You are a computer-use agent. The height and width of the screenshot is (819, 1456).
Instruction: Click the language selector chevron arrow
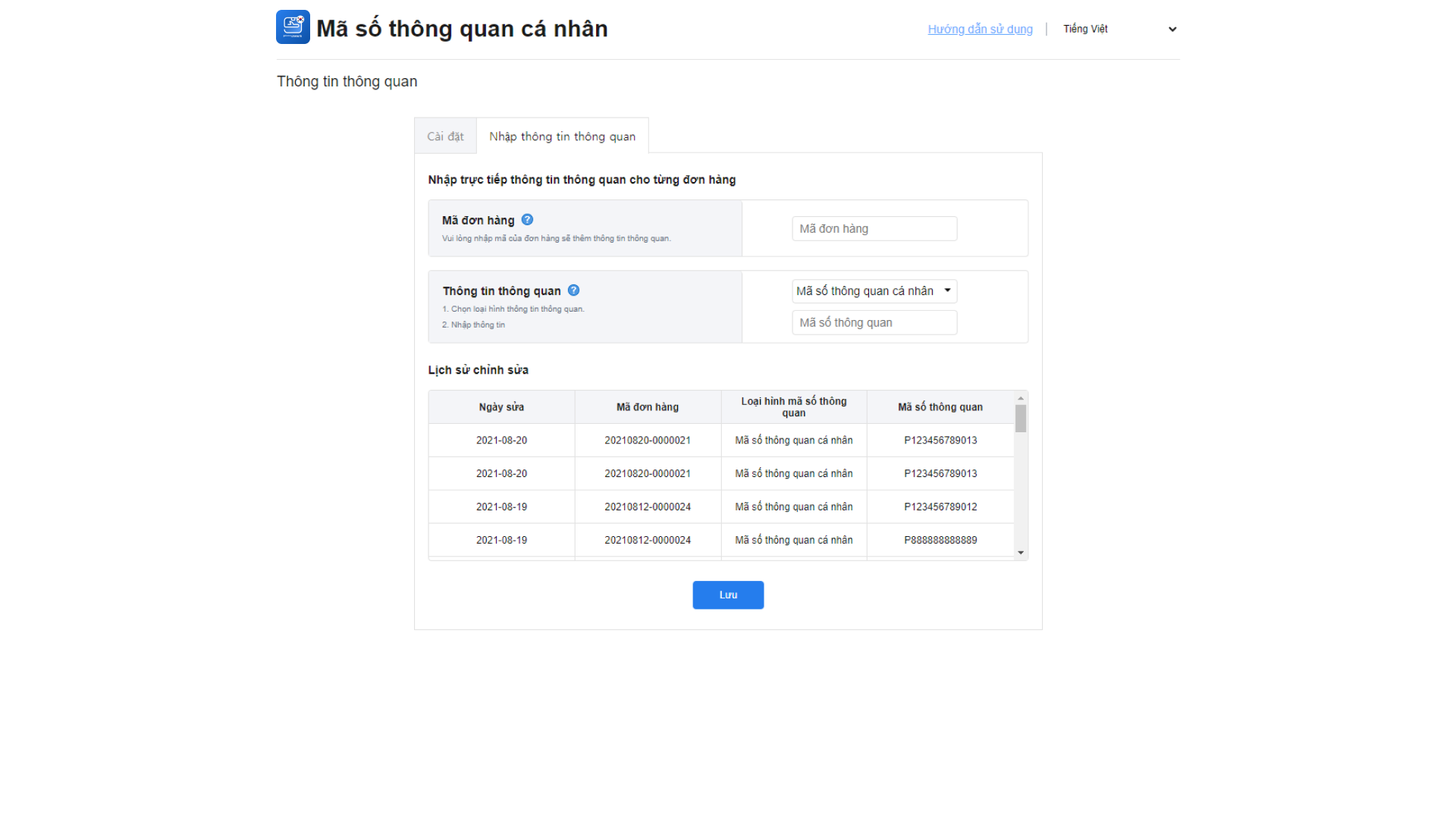click(1172, 30)
